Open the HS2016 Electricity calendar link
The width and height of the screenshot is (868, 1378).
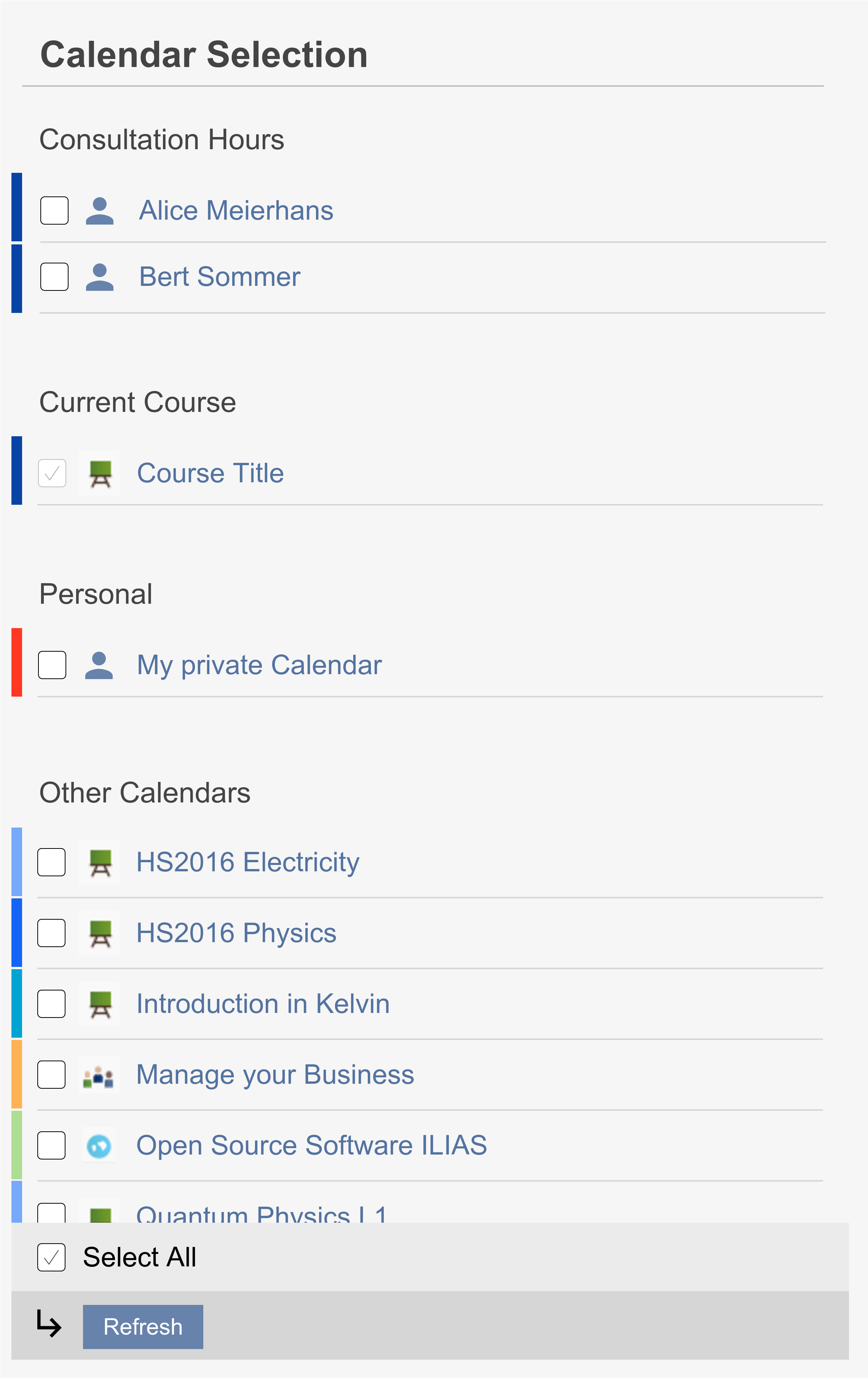pyautogui.click(x=247, y=863)
